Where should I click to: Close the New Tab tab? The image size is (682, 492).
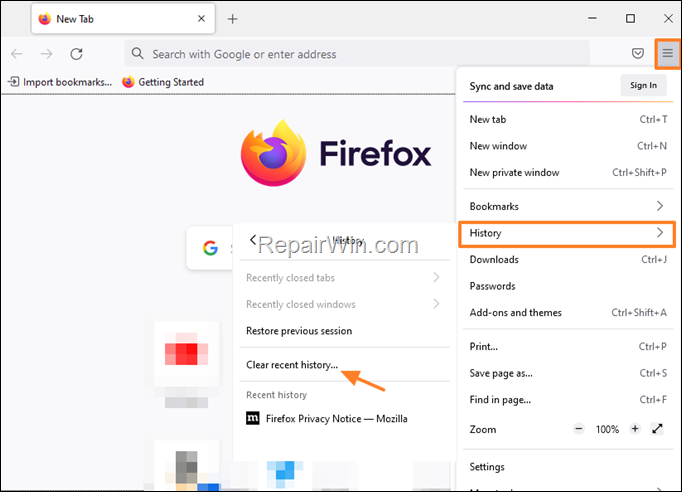coord(201,19)
